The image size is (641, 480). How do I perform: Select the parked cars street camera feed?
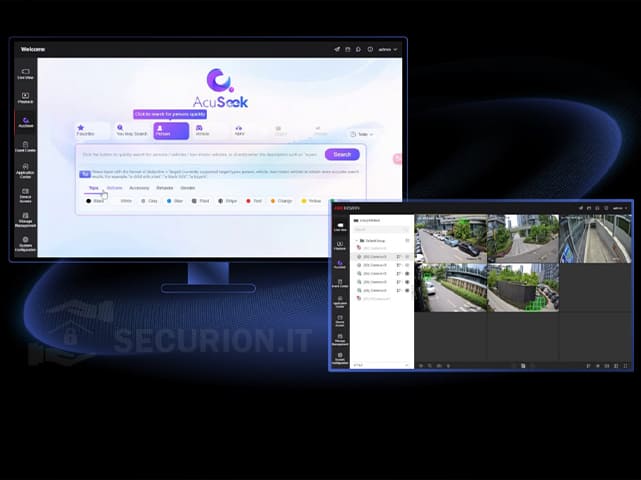[x=451, y=239]
